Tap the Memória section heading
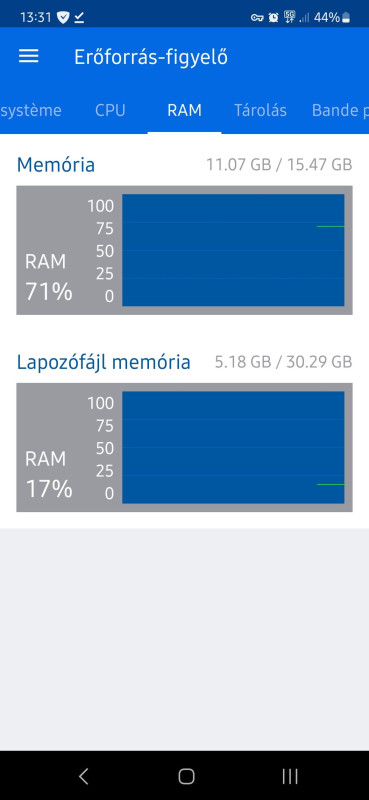Screen dimensions: 369x800 coord(56,165)
